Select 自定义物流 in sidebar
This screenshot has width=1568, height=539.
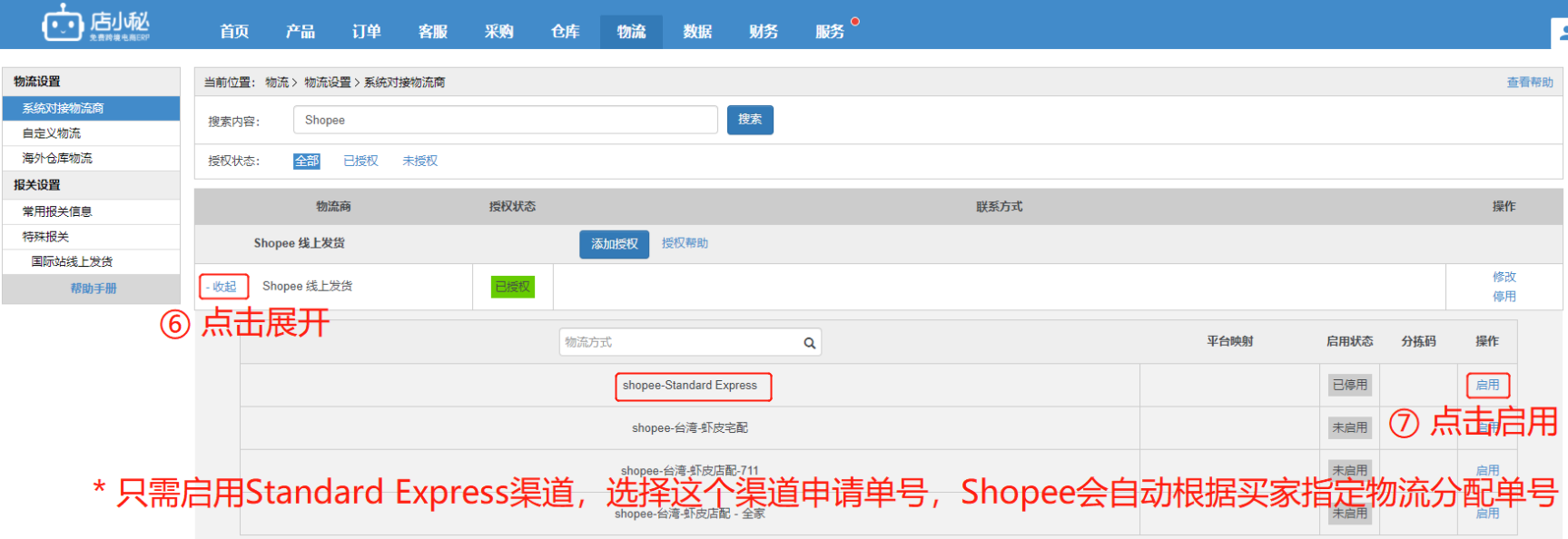tap(91, 133)
